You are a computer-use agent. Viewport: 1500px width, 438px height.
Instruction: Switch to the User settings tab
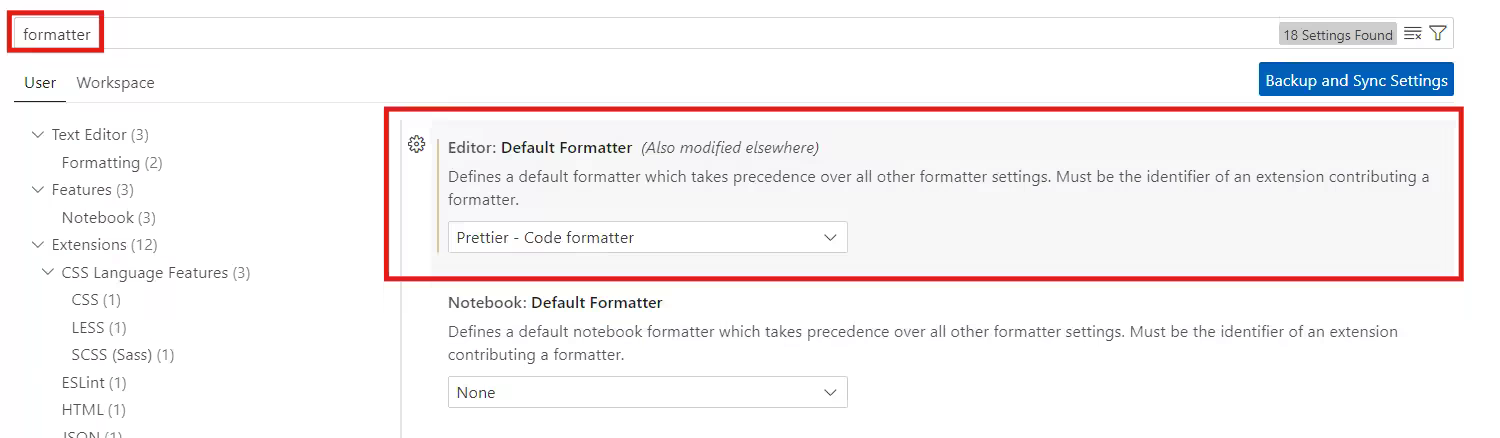[40, 83]
